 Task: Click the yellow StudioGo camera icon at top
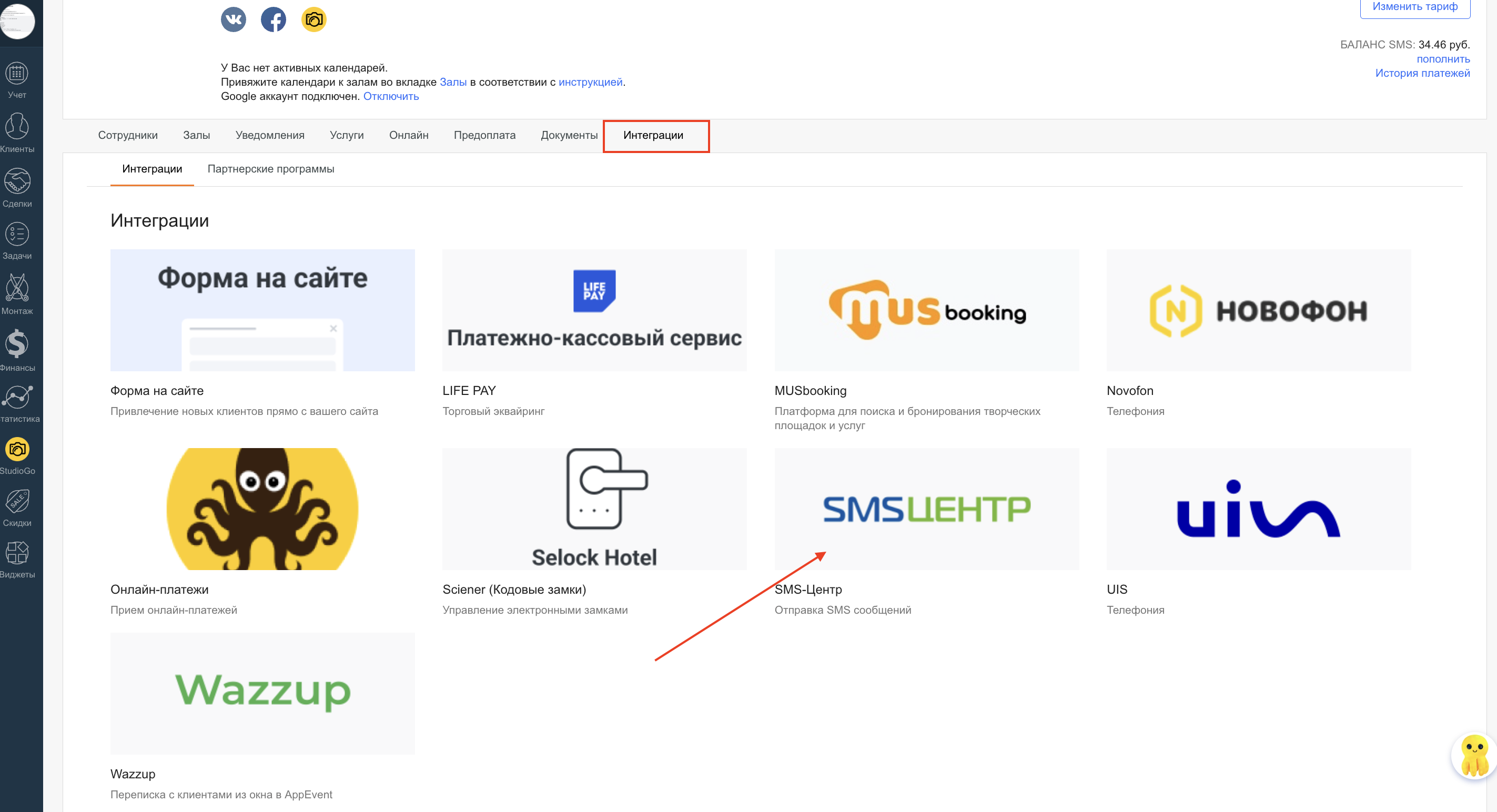coord(314,19)
